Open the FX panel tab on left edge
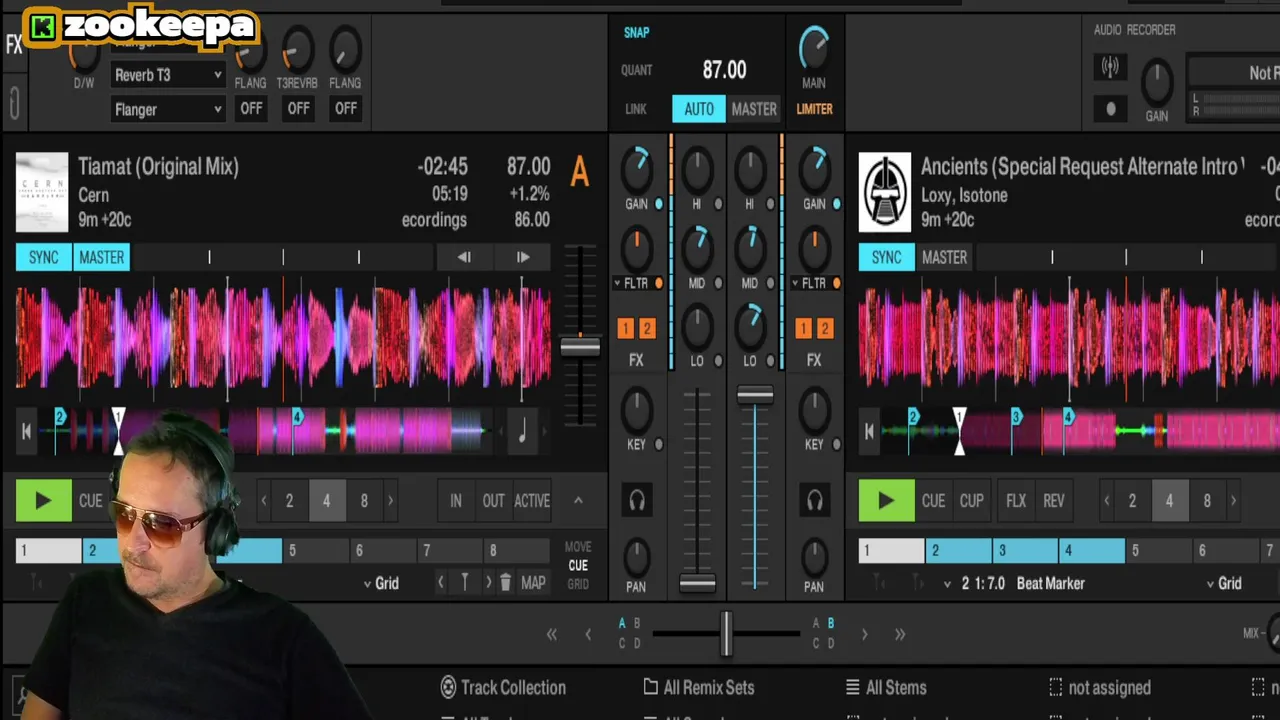Image resolution: width=1280 pixels, height=720 pixels. [x=14, y=45]
